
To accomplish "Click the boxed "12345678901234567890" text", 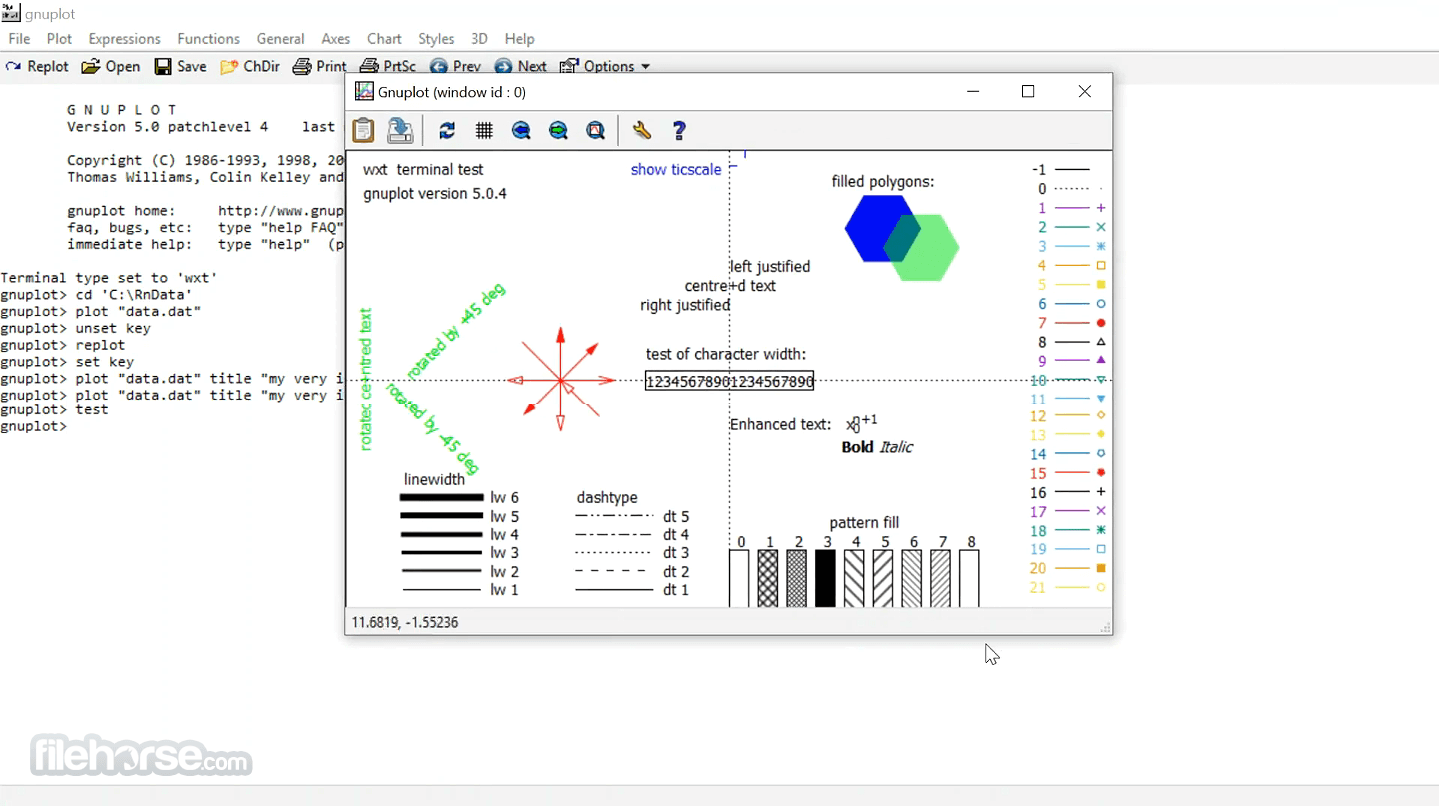I will click(729, 381).
